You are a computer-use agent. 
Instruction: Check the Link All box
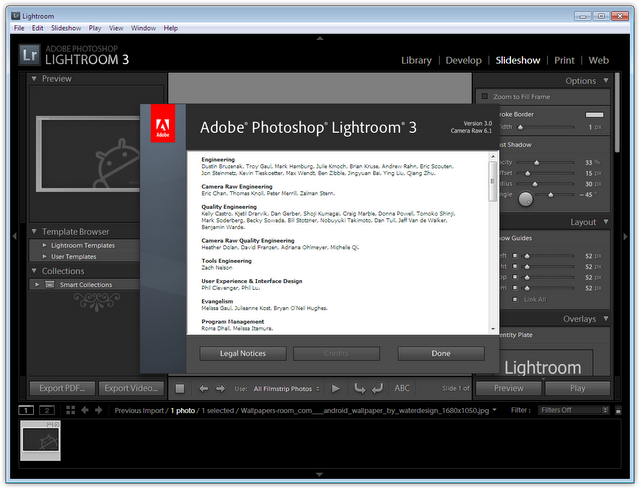tap(515, 299)
